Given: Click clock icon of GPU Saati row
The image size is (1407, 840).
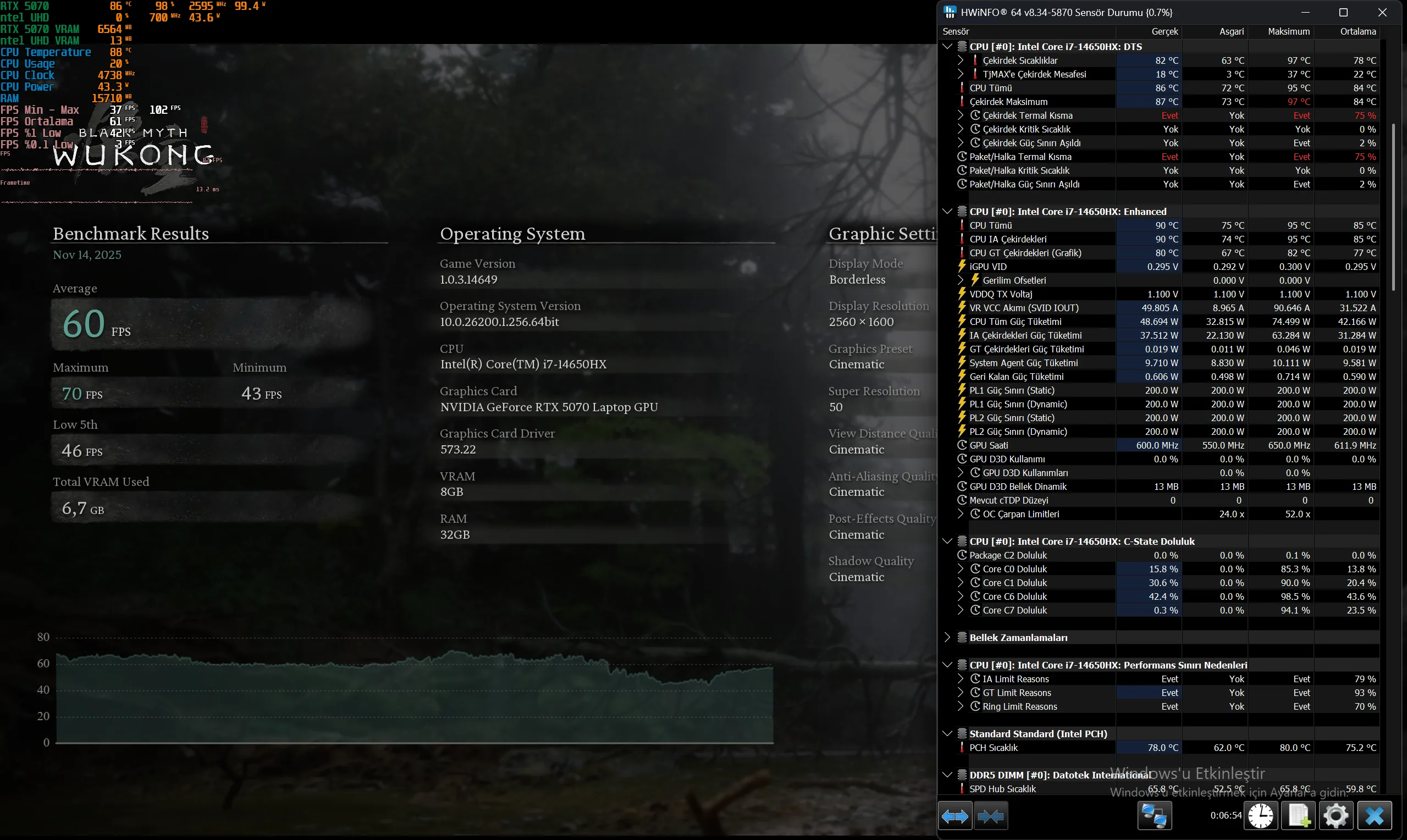Looking at the screenshot, I should click(x=962, y=445).
